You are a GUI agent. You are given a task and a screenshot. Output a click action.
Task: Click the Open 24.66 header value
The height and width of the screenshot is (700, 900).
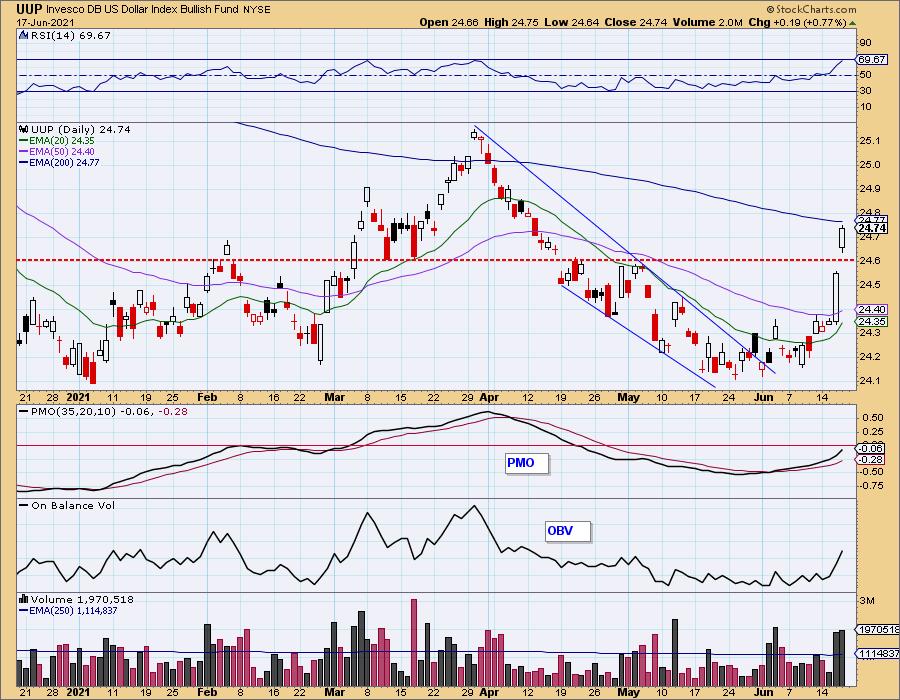[x=449, y=22]
